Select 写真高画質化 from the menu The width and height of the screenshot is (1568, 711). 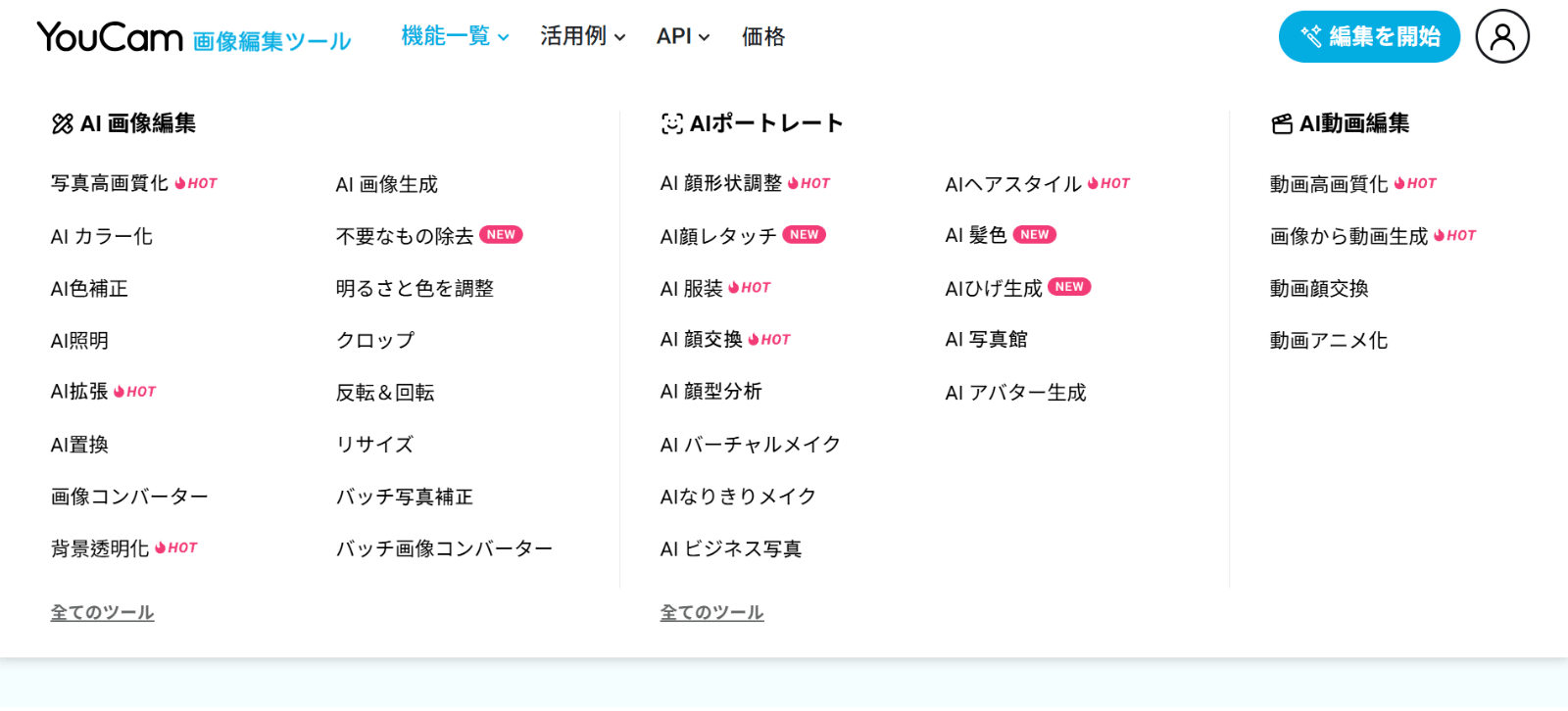[x=110, y=184]
